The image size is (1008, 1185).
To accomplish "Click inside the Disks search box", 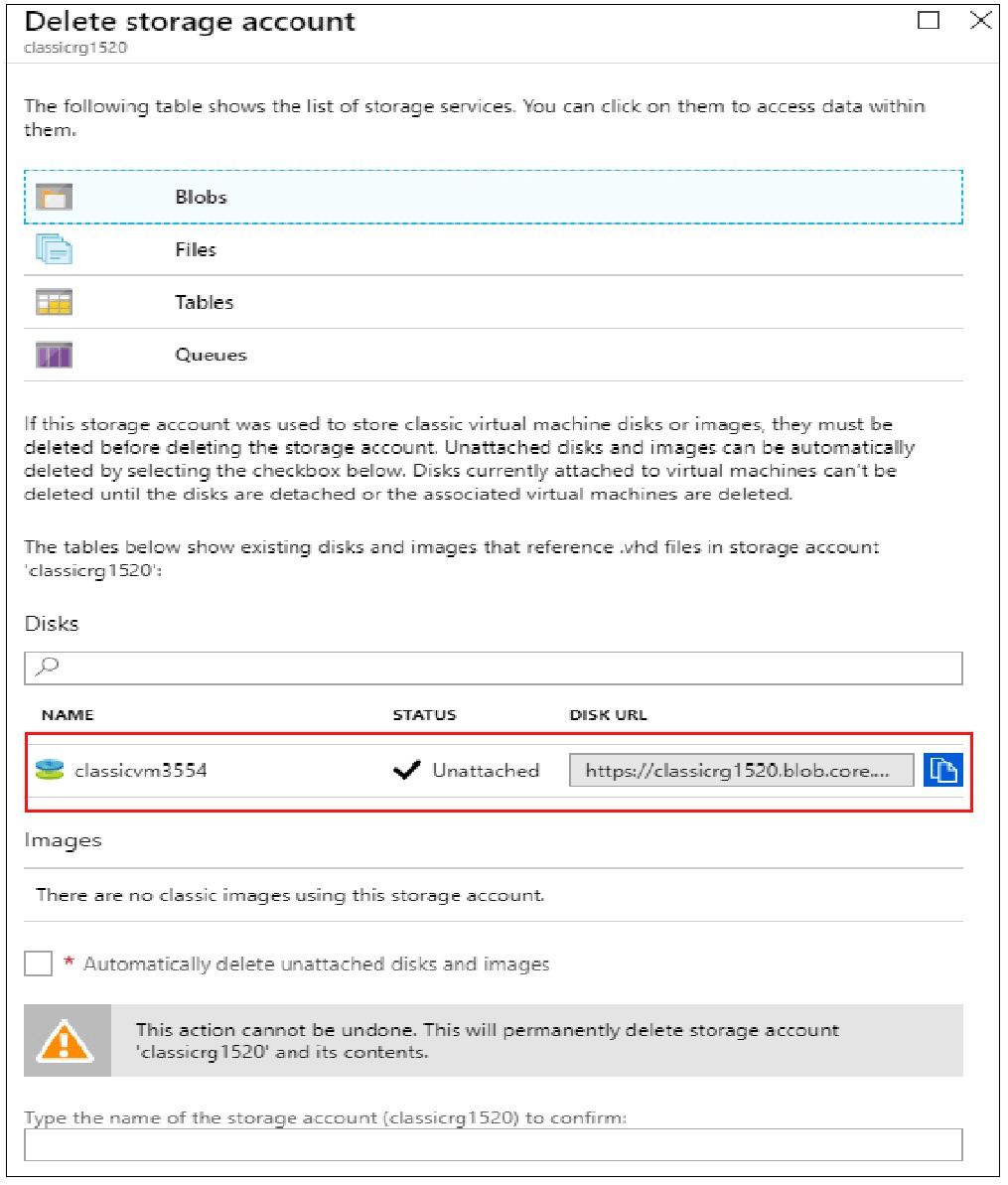I will [x=397, y=667].
